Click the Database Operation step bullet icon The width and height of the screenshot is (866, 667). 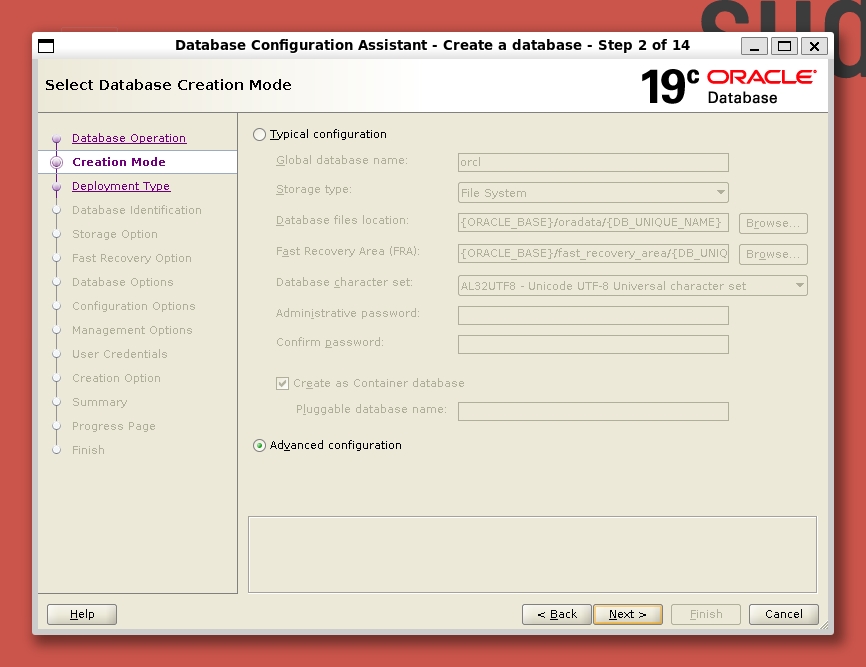click(x=56, y=139)
